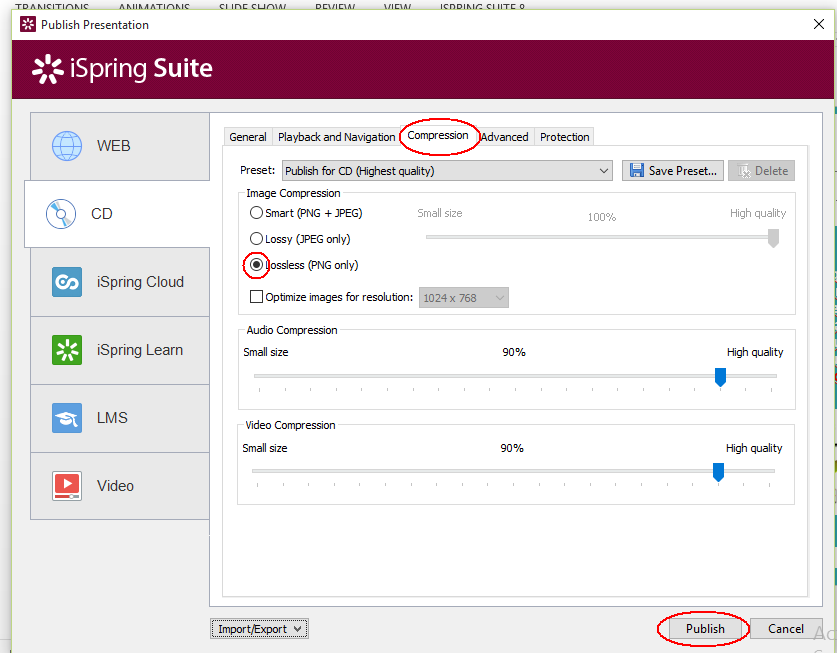
Task: Expand the 1024 x 768 resolution dropdown
Action: pos(463,298)
